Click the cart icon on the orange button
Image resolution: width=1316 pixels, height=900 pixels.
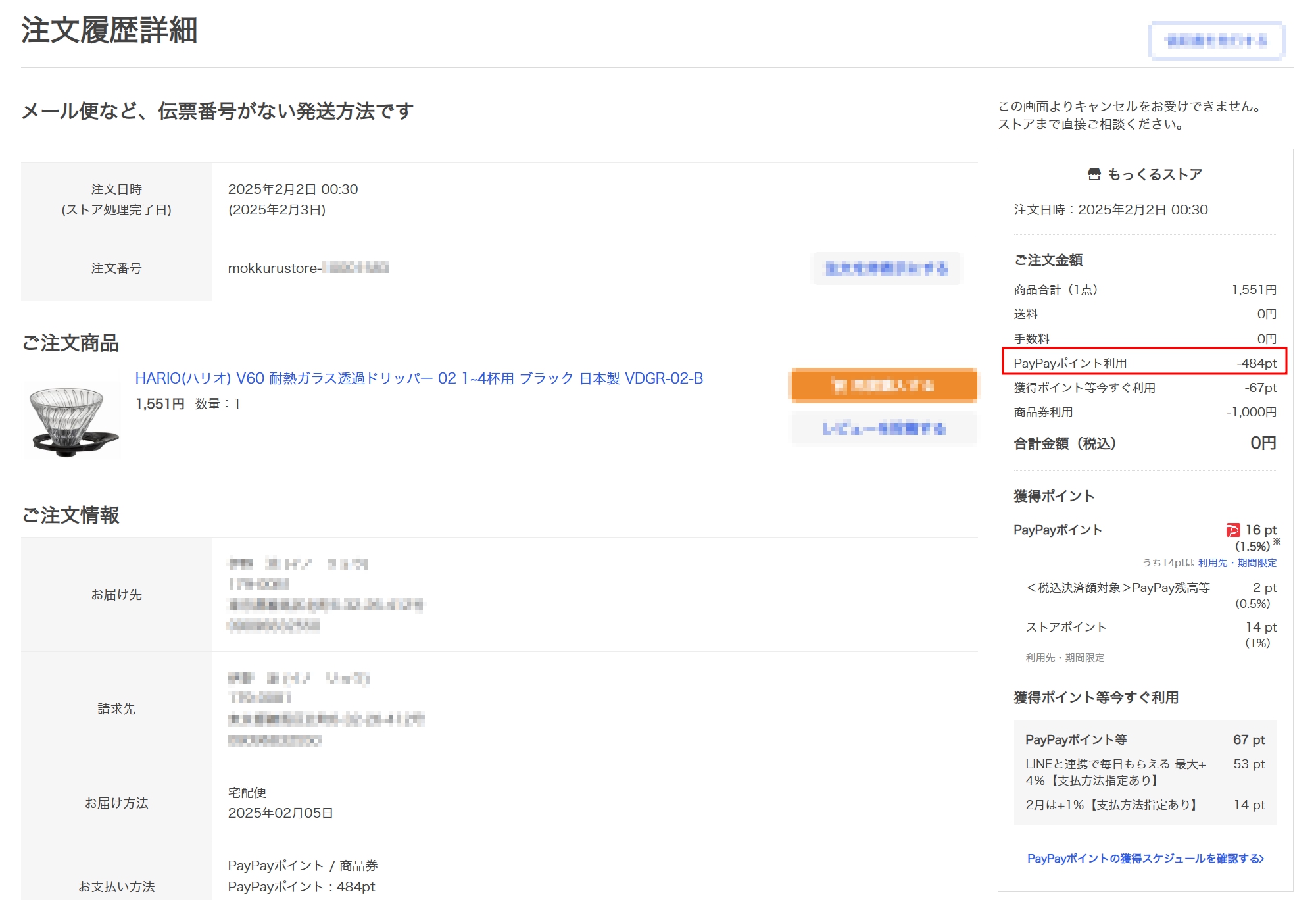[838, 386]
